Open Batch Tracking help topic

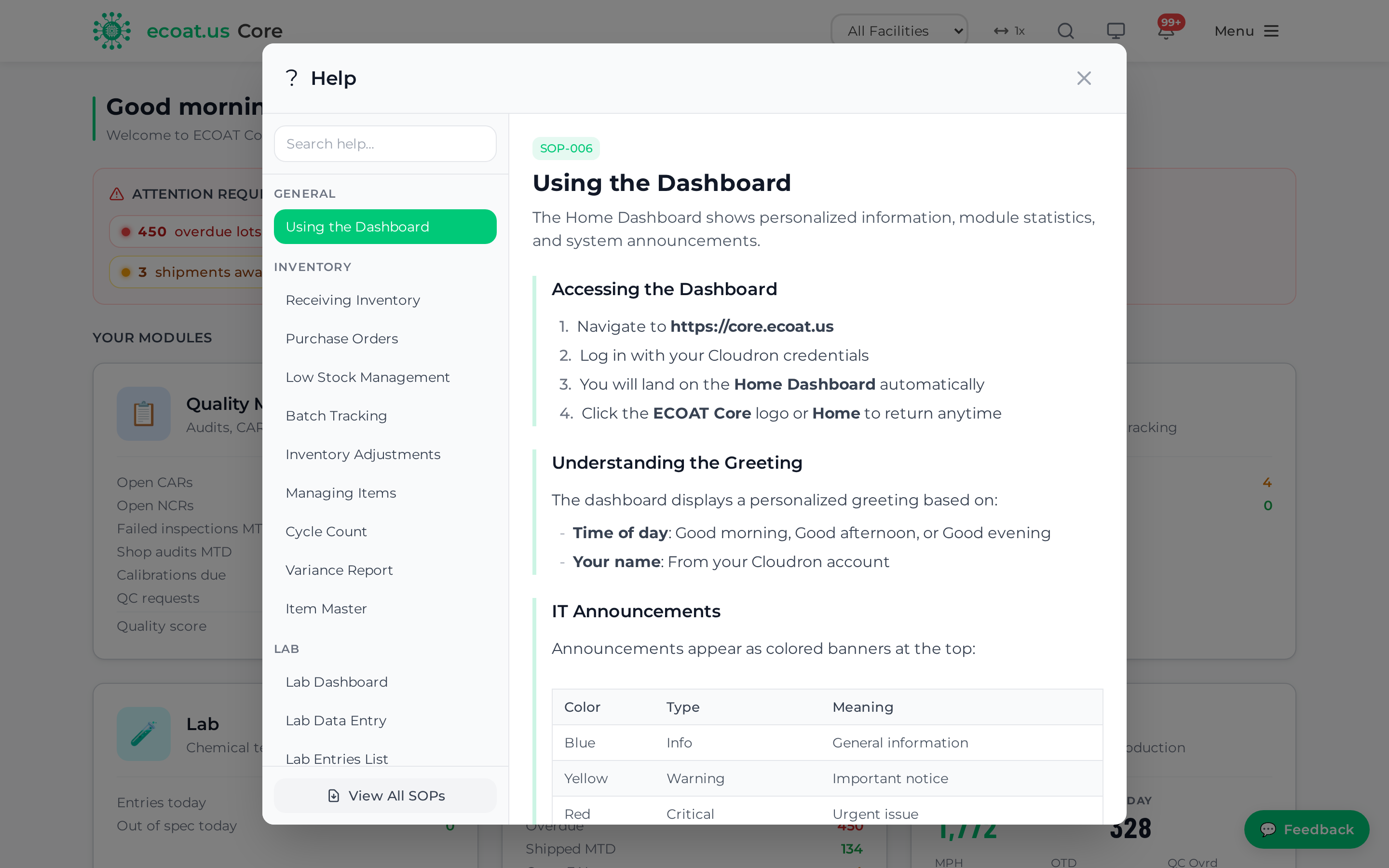pyautogui.click(x=385, y=416)
